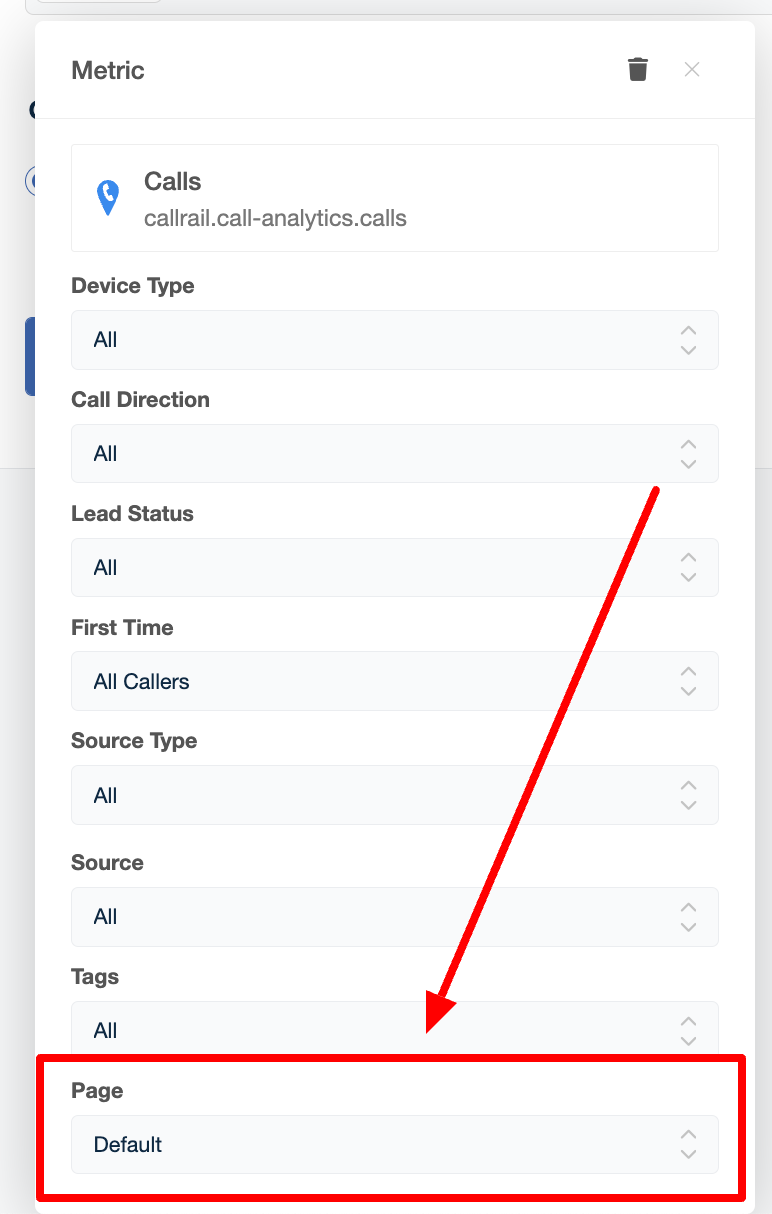Click the Metric panel heading
Viewport: 772px width, 1214px height.
(108, 70)
